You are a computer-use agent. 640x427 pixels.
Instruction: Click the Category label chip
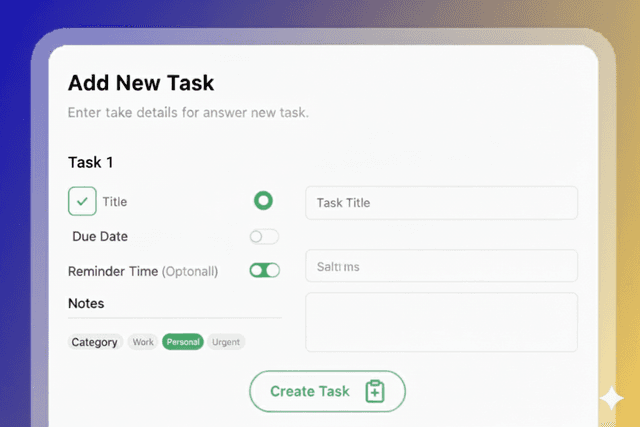coord(95,342)
